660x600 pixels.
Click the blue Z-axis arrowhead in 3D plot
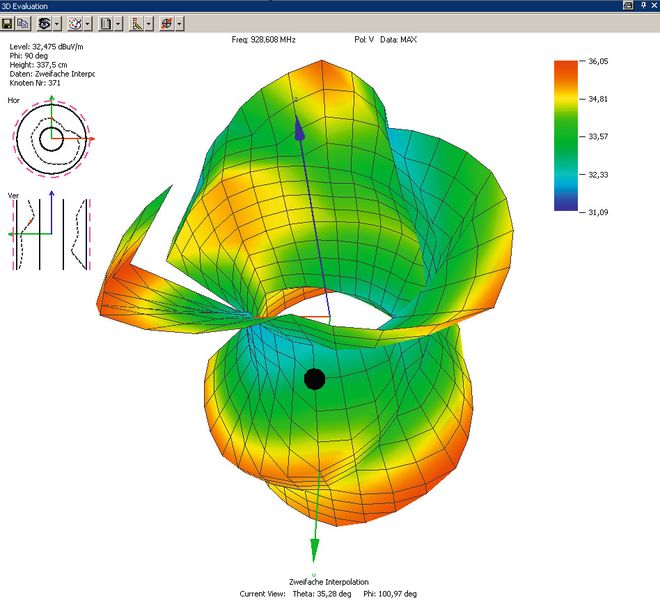point(299,128)
